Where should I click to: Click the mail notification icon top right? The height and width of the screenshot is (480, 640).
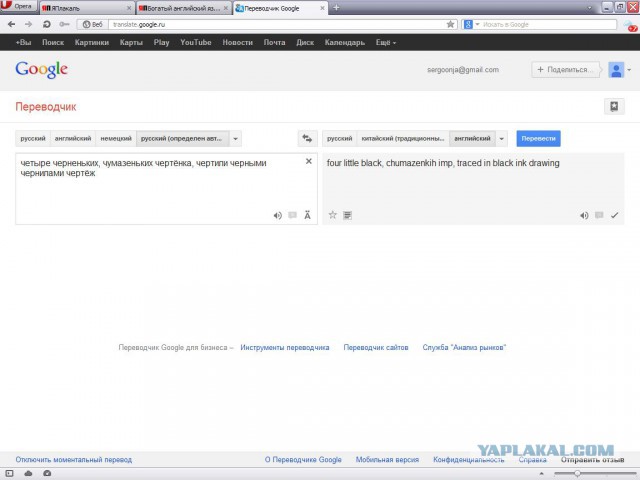pyautogui.click(x=631, y=26)
